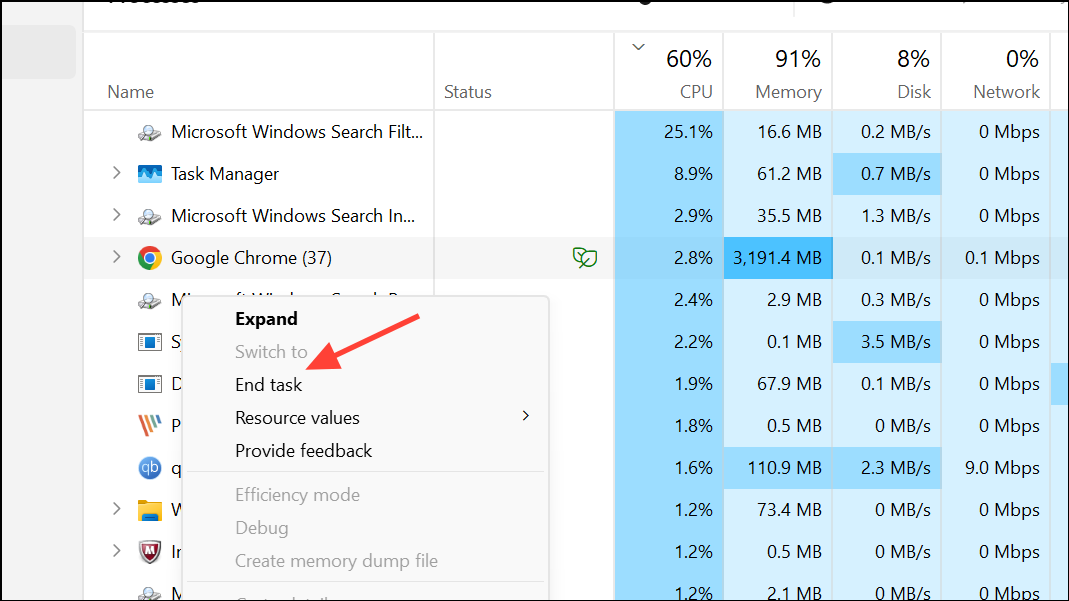The image size is (1069, 601).
Task: Select End task from the context menu
Action: [268, 384]
